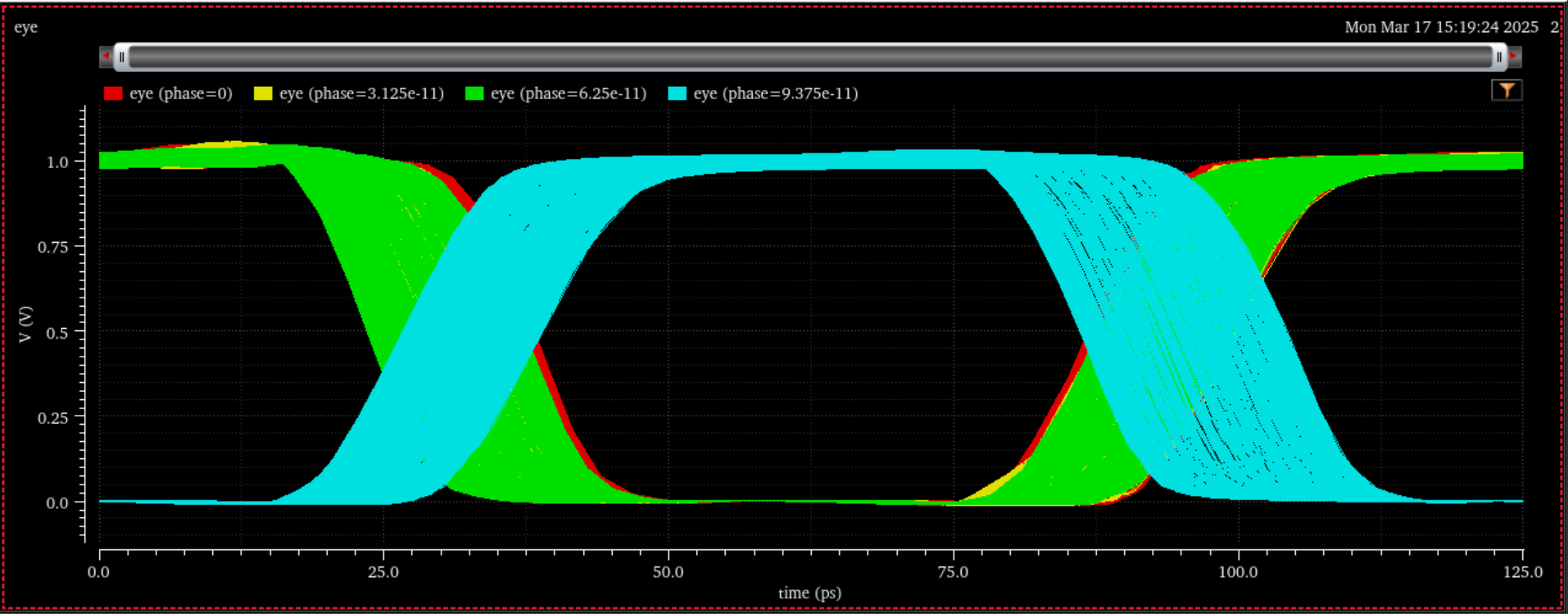This screenshot has height=614, width=1568.
Task: Select legend entry eye (phase=6.25e-11)
Action: (569, 93)
